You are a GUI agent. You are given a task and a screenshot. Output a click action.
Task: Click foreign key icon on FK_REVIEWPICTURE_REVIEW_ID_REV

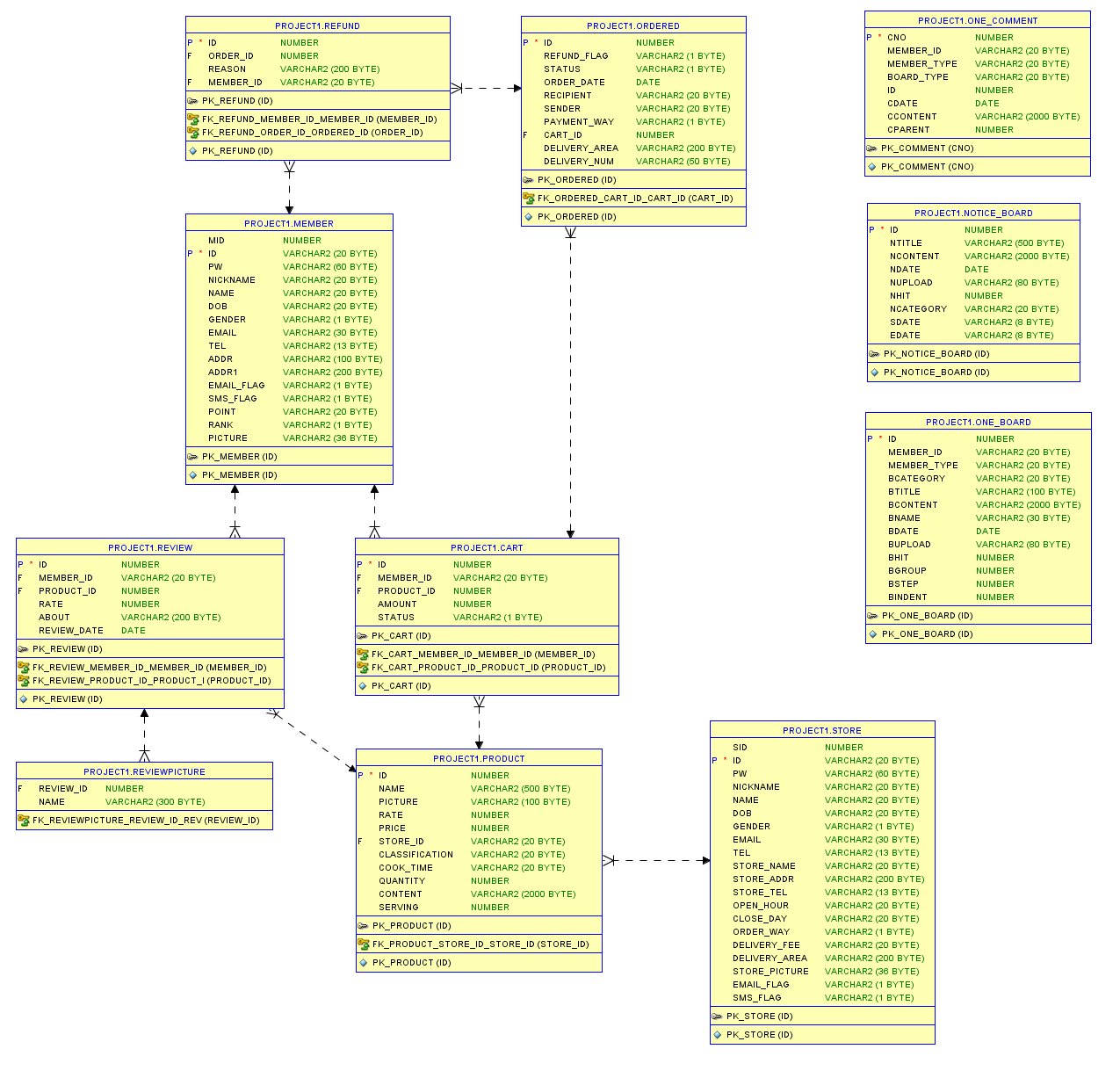point(22,820)
